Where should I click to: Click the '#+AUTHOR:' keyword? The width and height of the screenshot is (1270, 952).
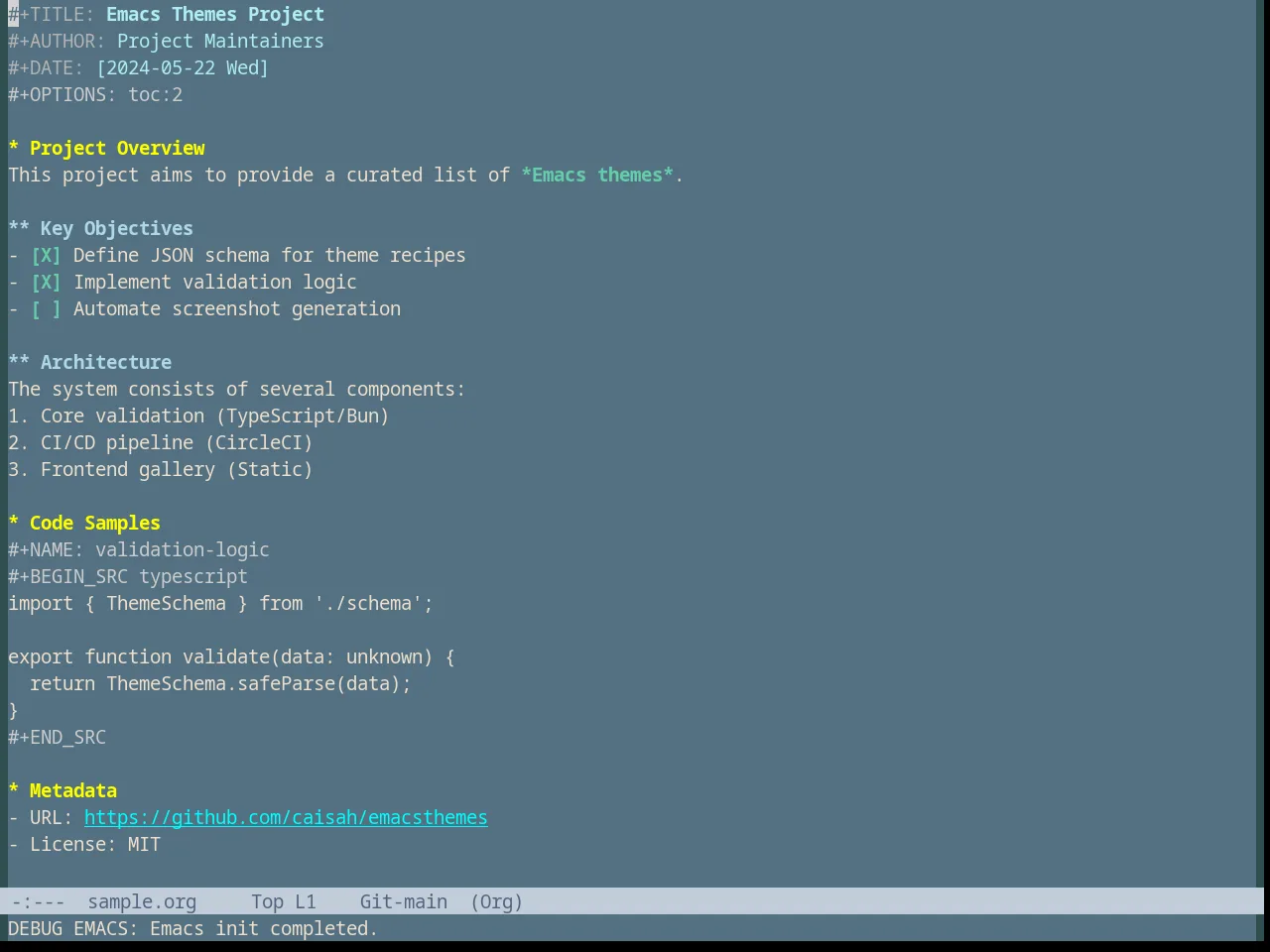click(57, 42)
